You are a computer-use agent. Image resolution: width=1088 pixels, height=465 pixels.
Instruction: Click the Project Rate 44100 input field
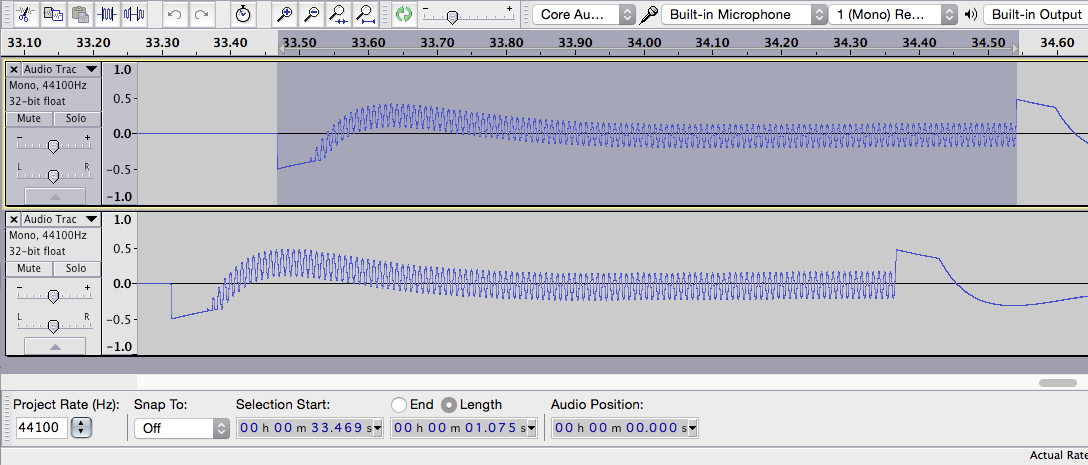click(42, 428)
